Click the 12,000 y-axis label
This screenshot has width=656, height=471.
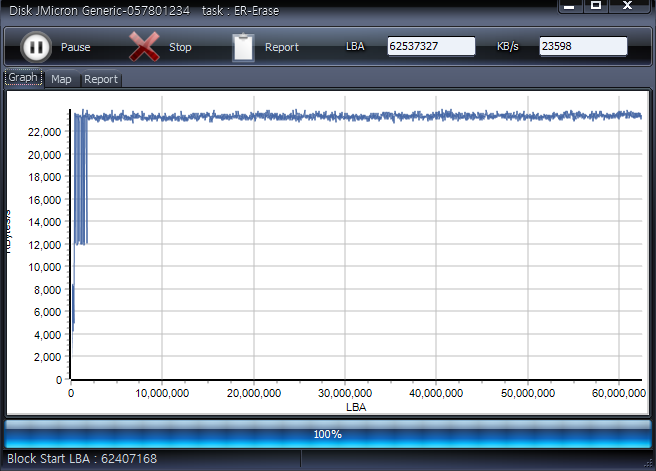(x=44, y=245)
